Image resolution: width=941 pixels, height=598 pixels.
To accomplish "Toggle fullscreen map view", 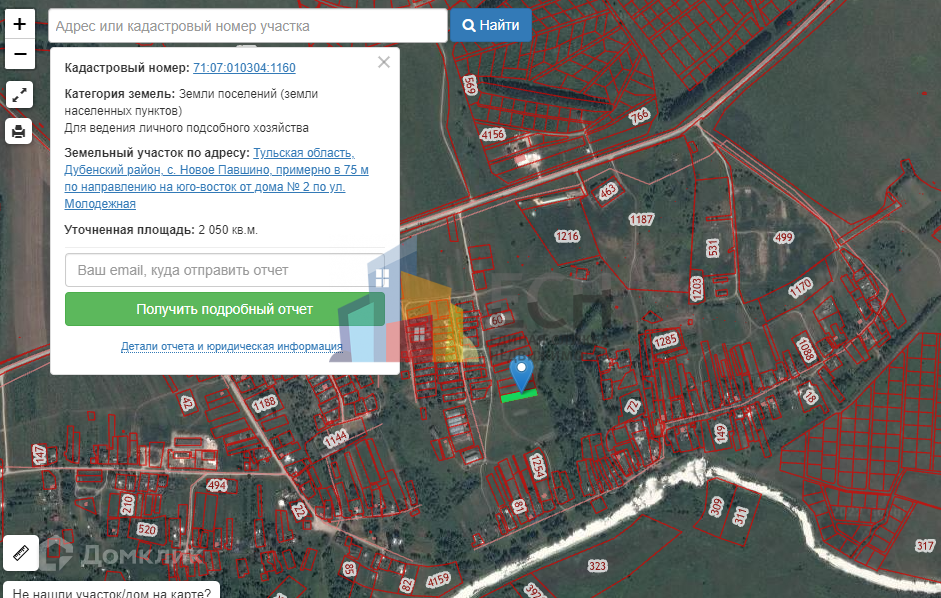I will (x=20, y=95).
